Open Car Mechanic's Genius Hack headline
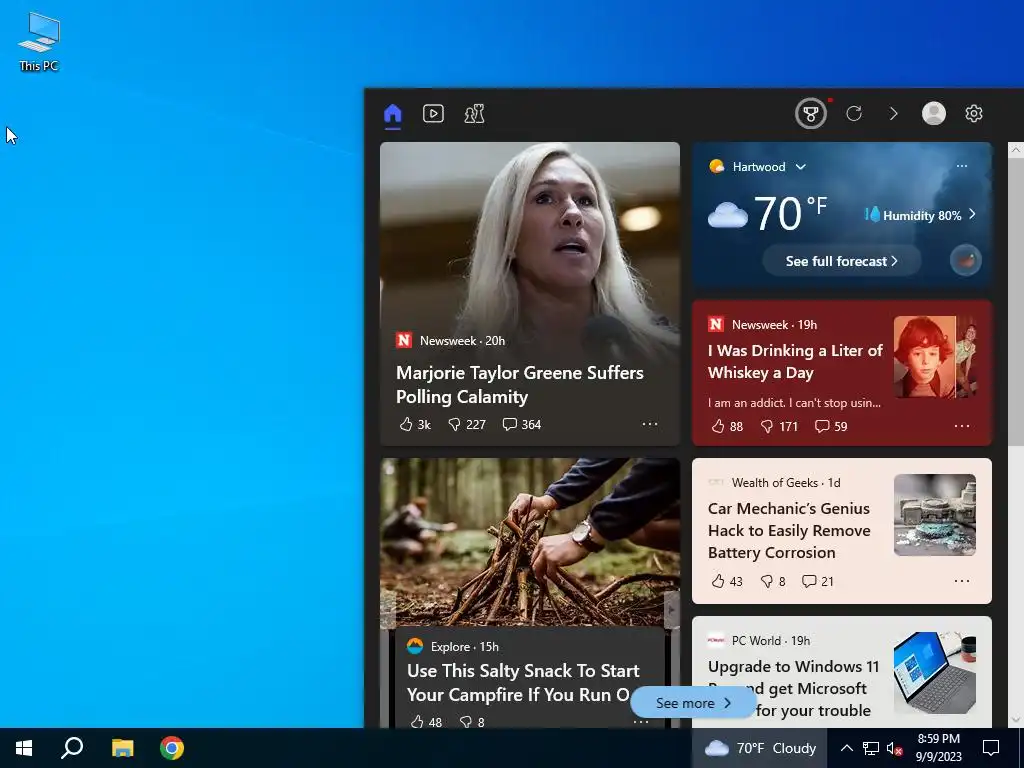The width and height of the screenshot is (1024, 768). 789,530
